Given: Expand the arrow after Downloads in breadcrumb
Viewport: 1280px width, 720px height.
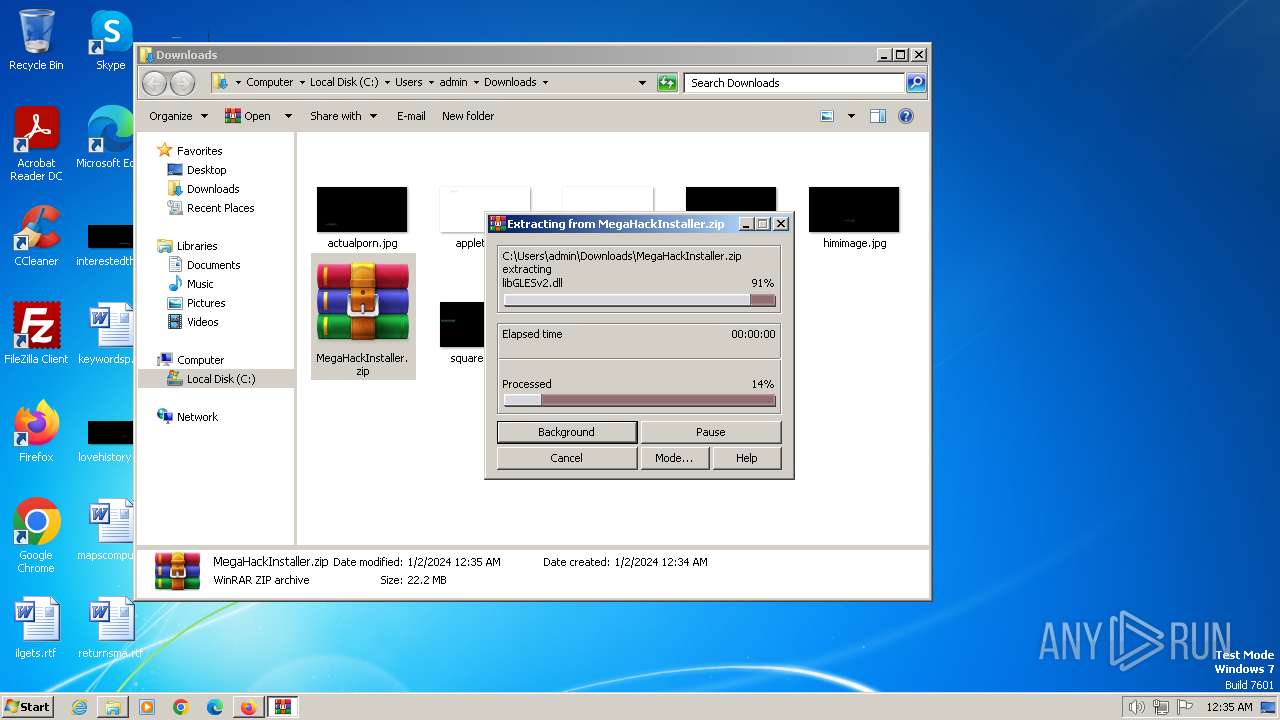Looking at the screenshot, I should (545, 83).
